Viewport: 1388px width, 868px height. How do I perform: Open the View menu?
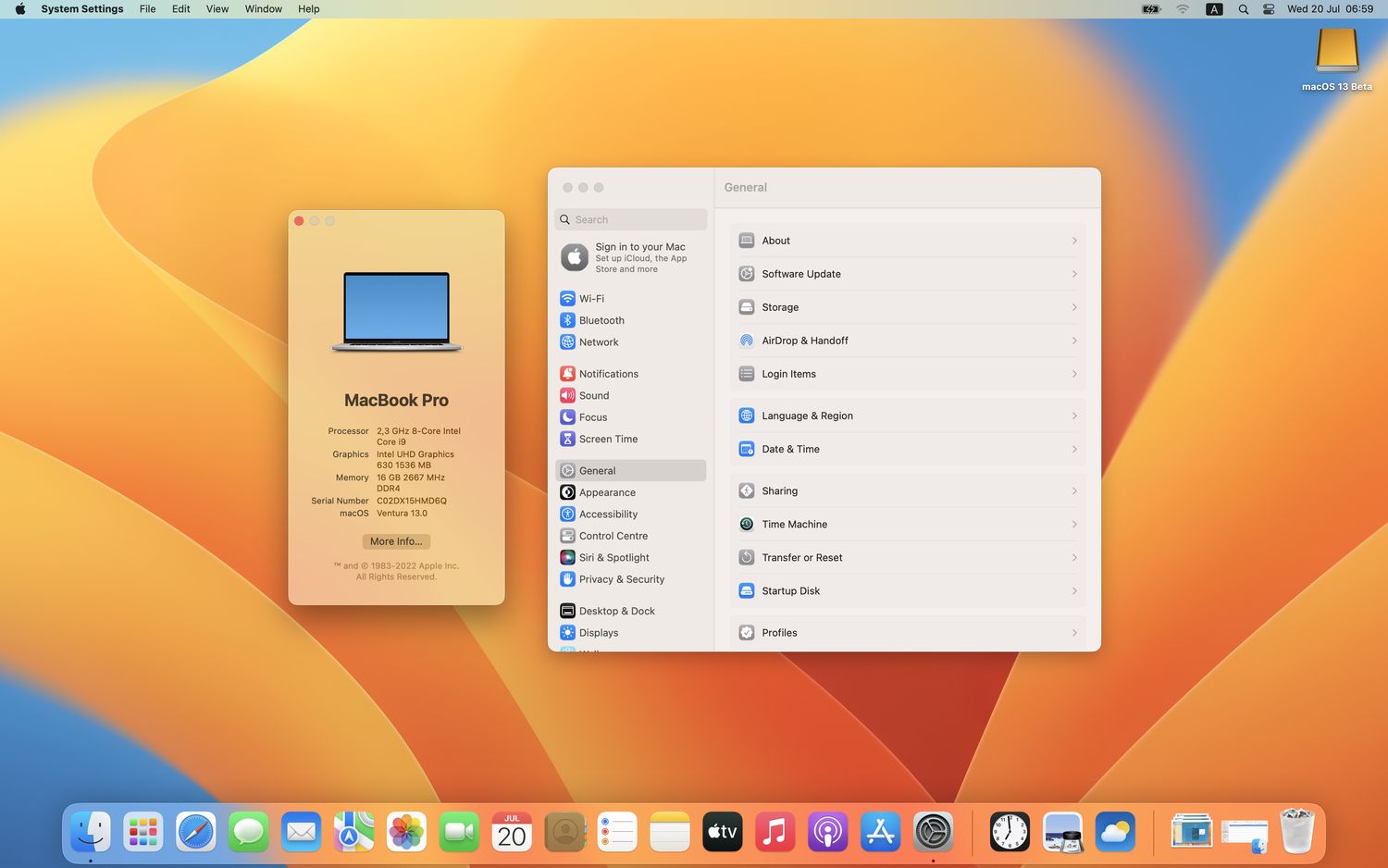tap(217, 9)
